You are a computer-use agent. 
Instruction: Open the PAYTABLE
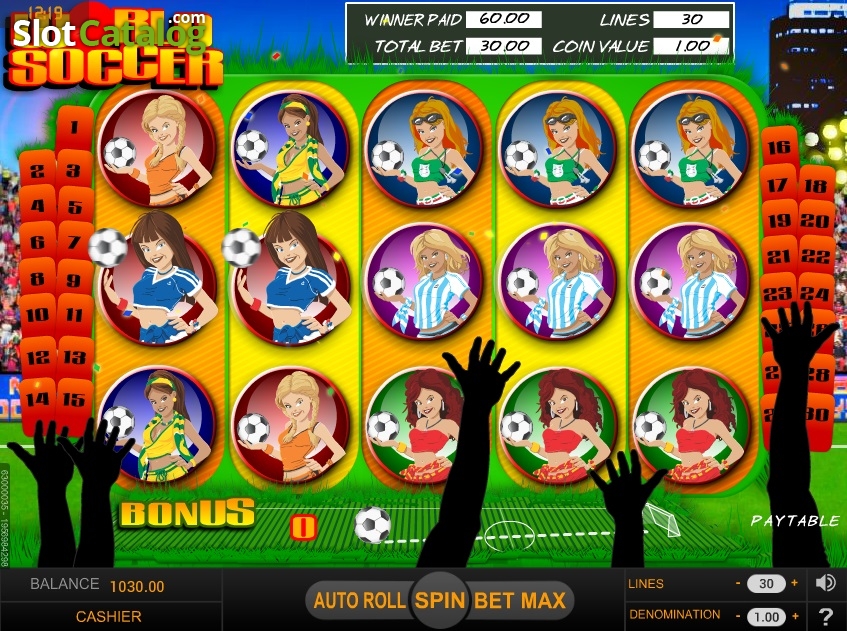(795, 521)
